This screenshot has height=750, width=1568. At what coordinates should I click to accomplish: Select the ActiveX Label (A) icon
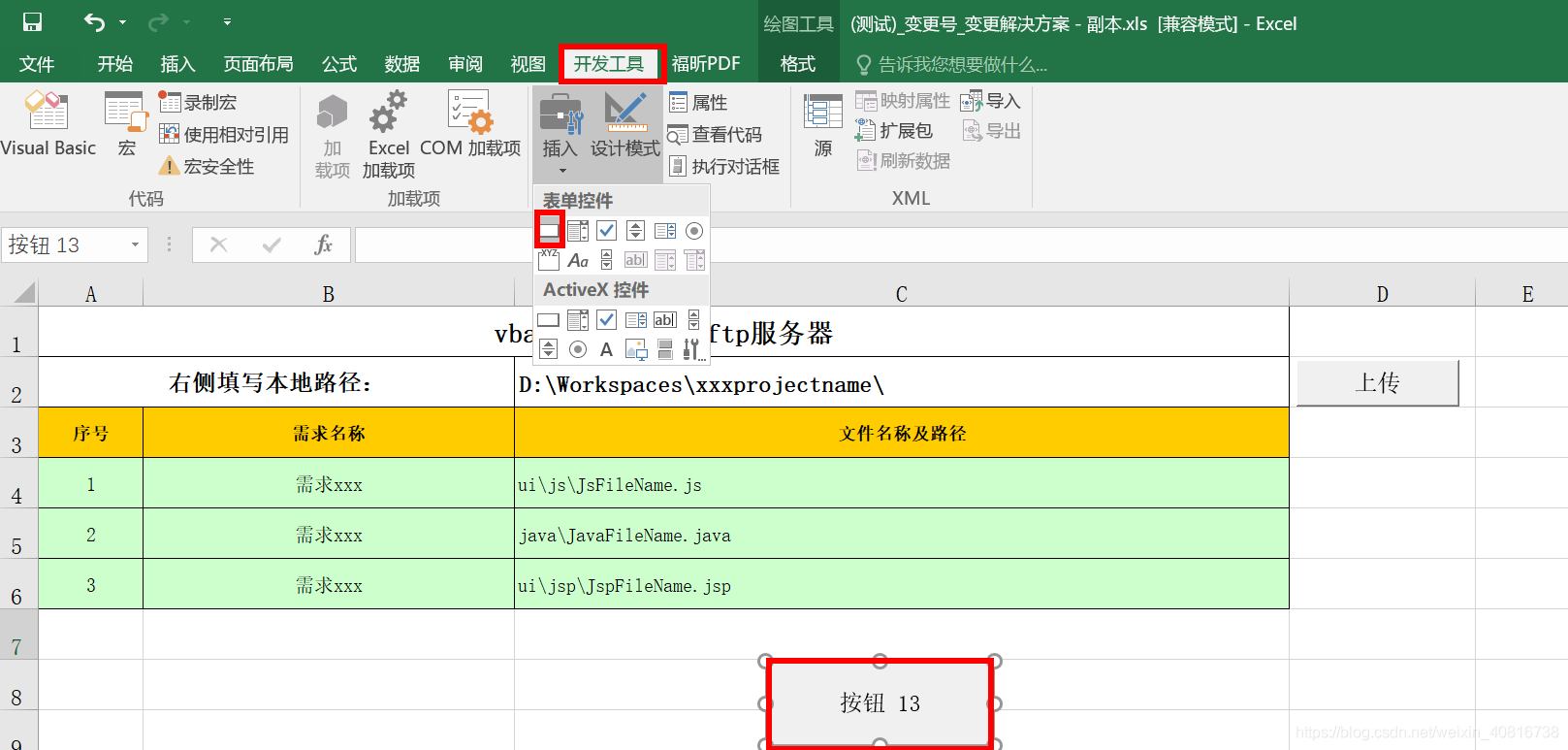607,349
